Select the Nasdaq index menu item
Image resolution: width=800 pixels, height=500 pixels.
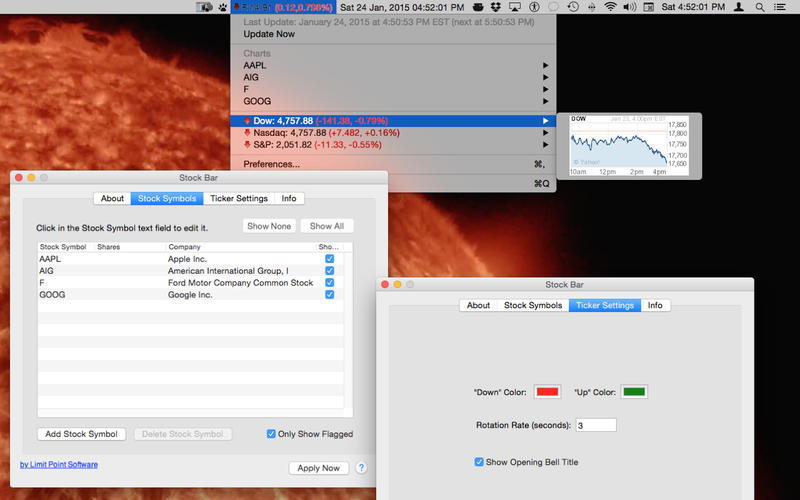tap(393, 133)
